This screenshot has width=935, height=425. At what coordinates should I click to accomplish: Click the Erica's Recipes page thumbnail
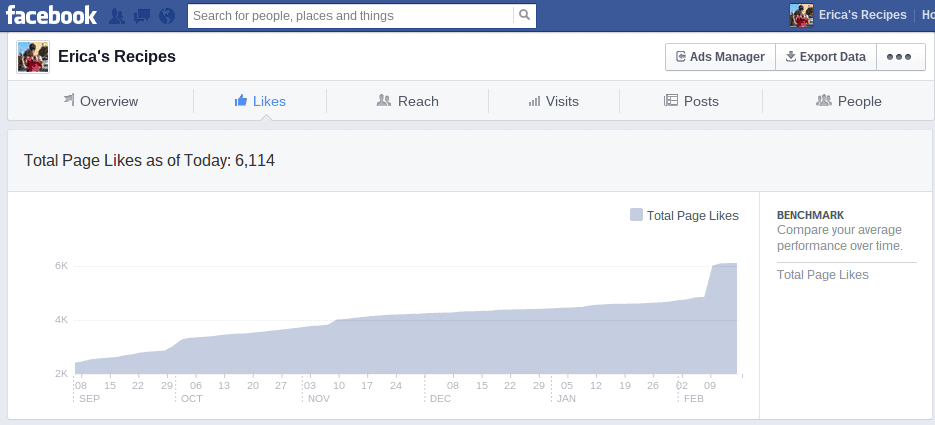tap(33, 57)
